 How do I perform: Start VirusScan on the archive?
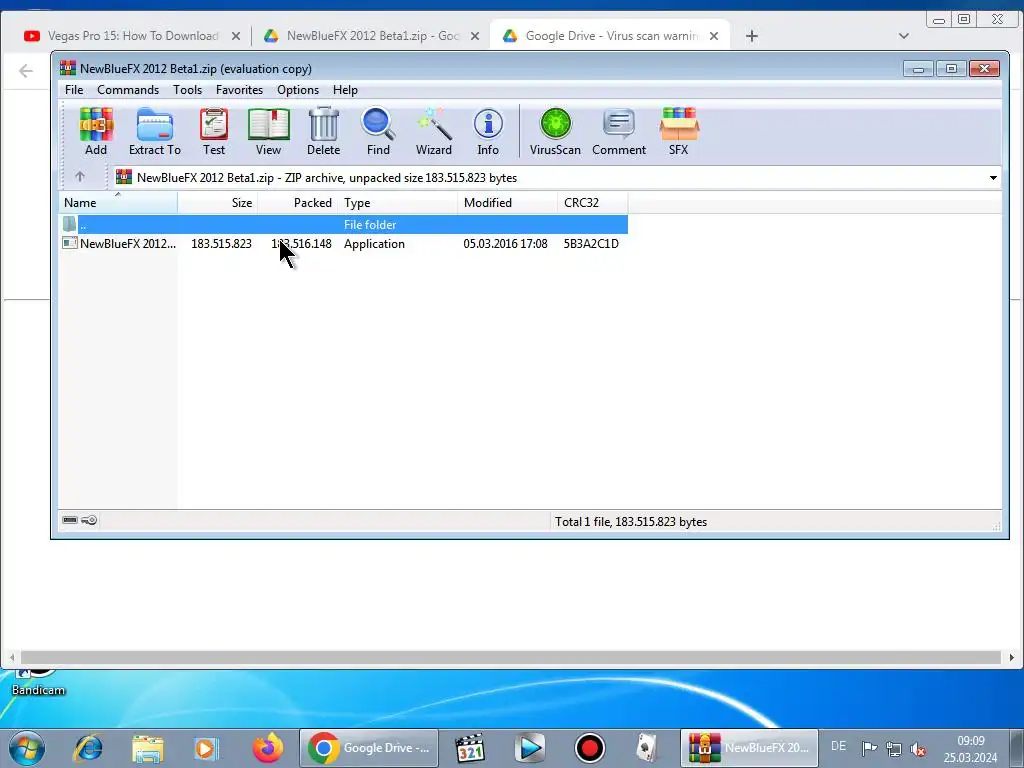coord(555,131)
